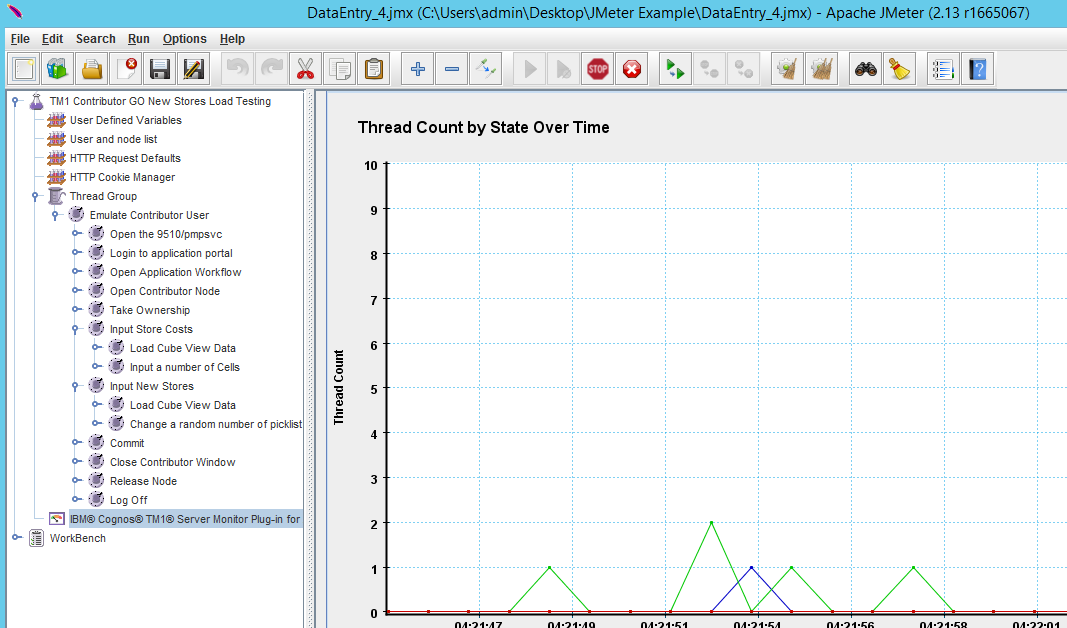
Task: Select IBM Cognos TM1 Server Monitor Plug-in
Action: point(185,519)
